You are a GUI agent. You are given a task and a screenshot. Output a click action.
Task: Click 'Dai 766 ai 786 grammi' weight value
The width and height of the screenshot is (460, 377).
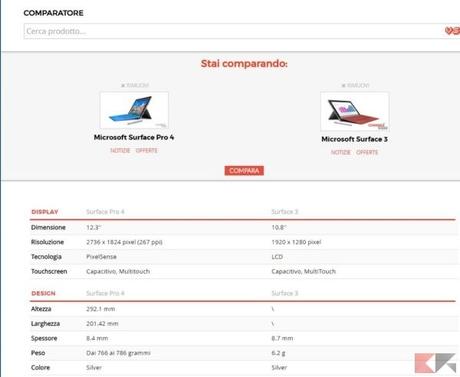(118, 353)
